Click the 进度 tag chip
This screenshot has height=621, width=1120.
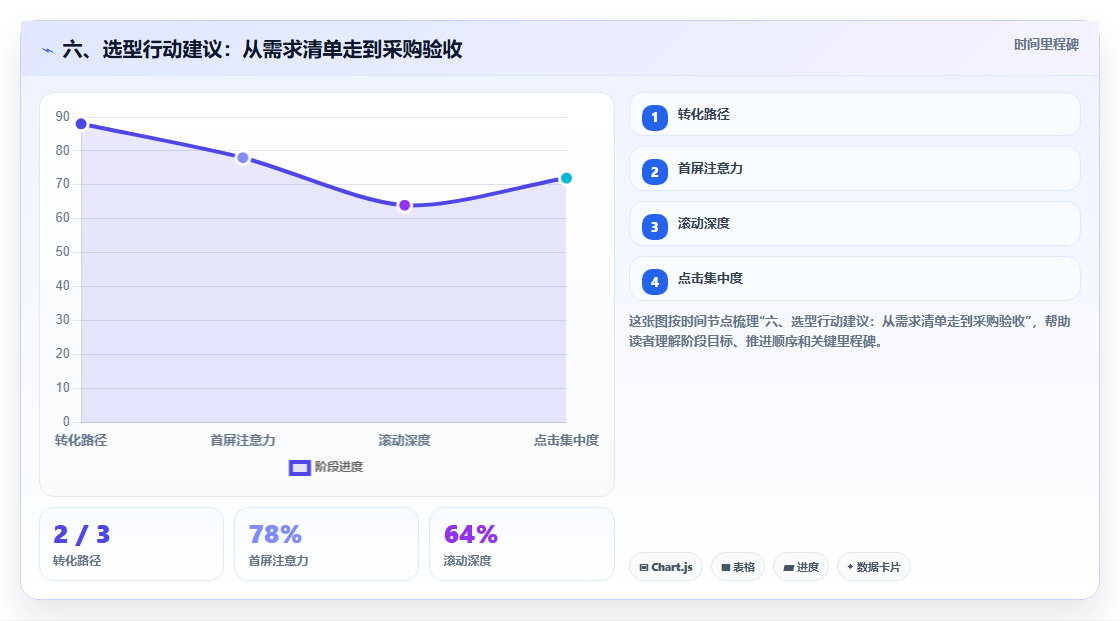point(801,567)
